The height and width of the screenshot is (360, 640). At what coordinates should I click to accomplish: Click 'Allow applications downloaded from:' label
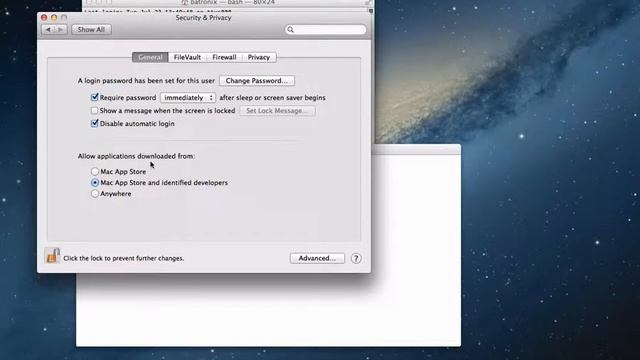coord(136,156)
